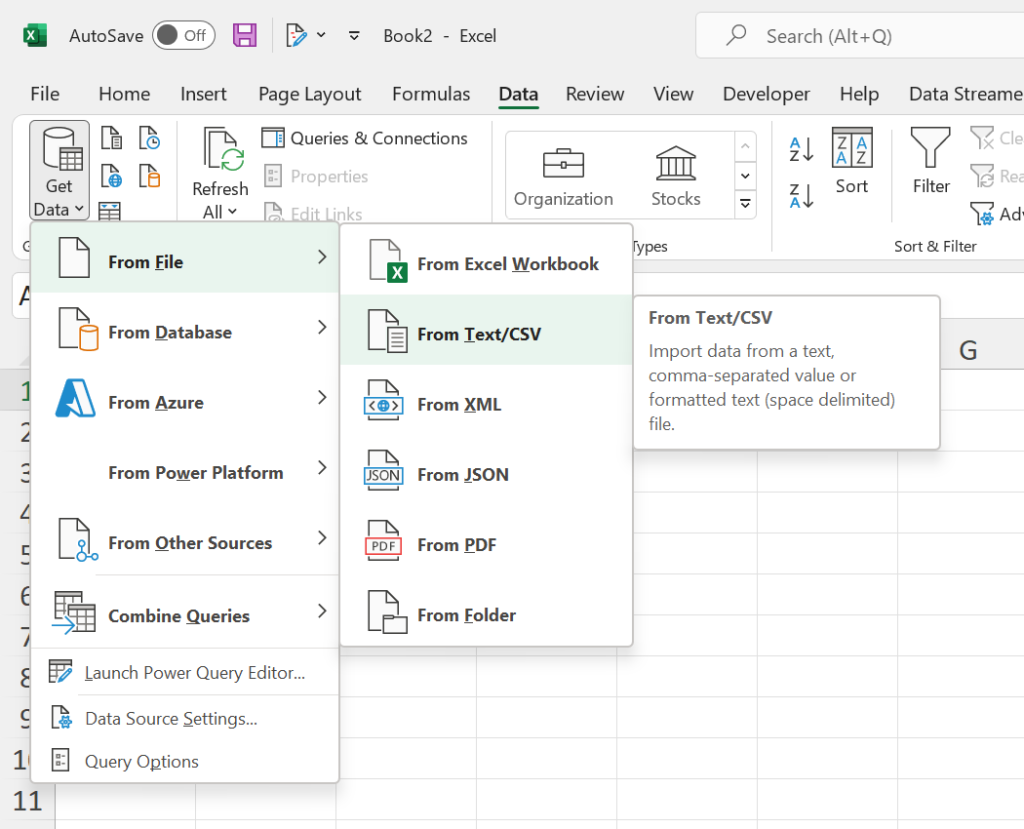Click the From Web document icon

coord(111,174)
